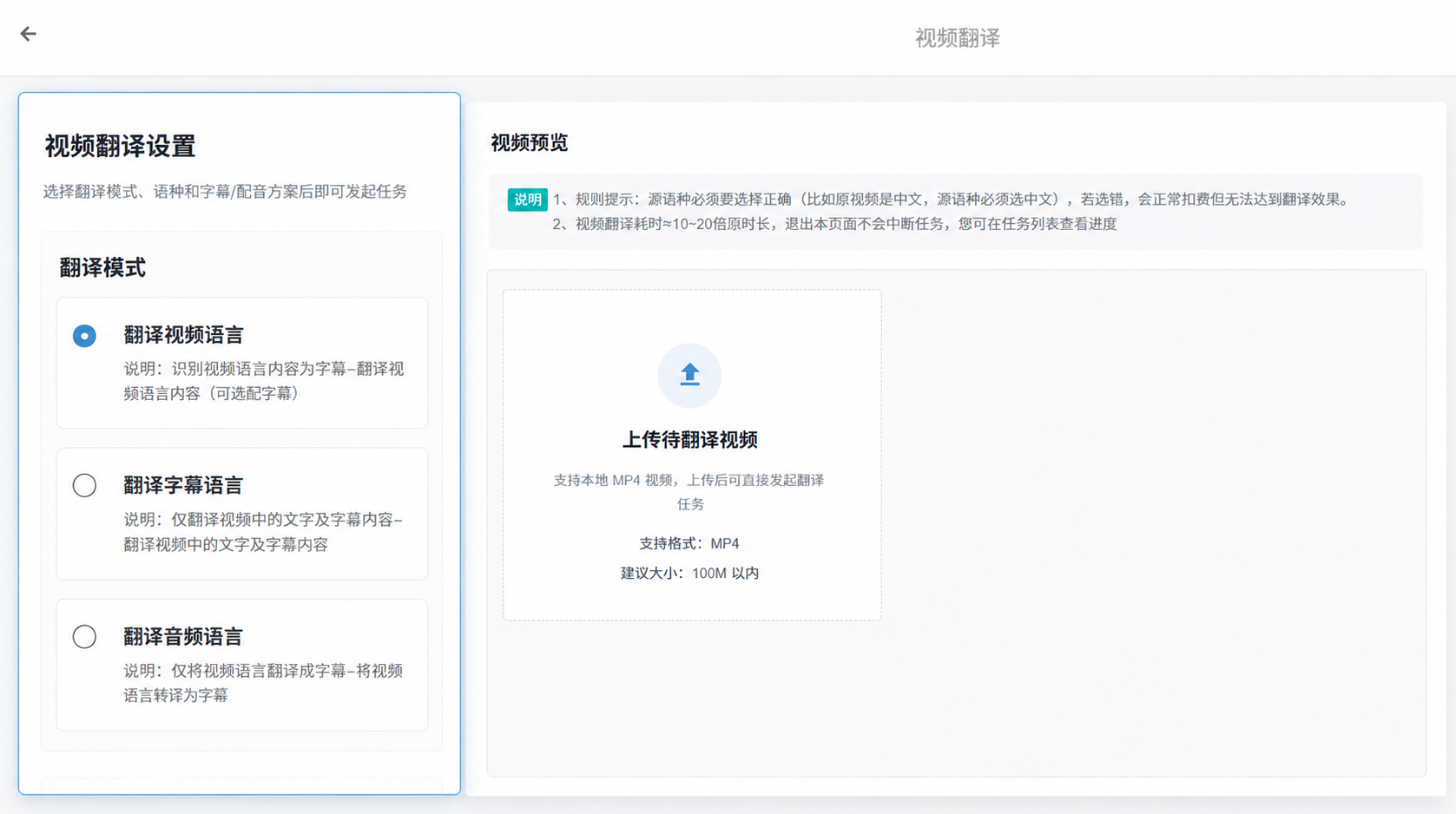The image size is (1456, 814).
Task: Click the blue upload arrow icon
Action: 689,375
